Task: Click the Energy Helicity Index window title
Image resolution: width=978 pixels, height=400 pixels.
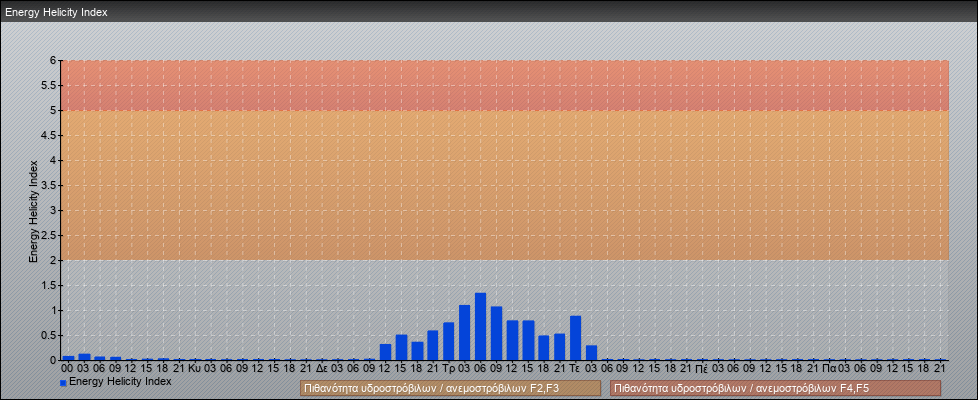Action: pyautogui.click(x=56, y=13)
